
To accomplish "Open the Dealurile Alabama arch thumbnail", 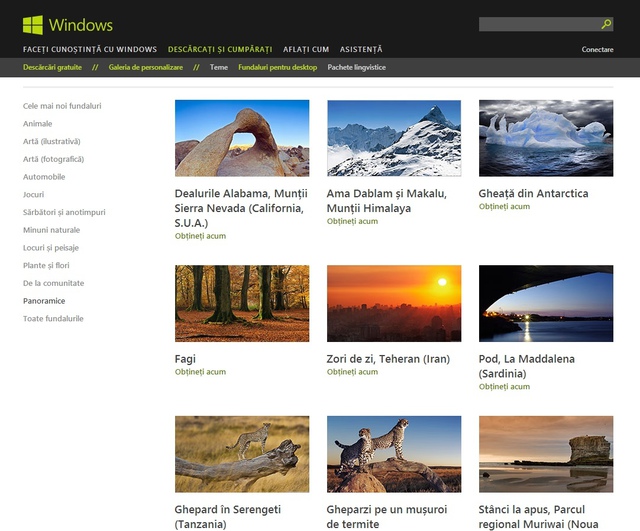I will point(242,138).
